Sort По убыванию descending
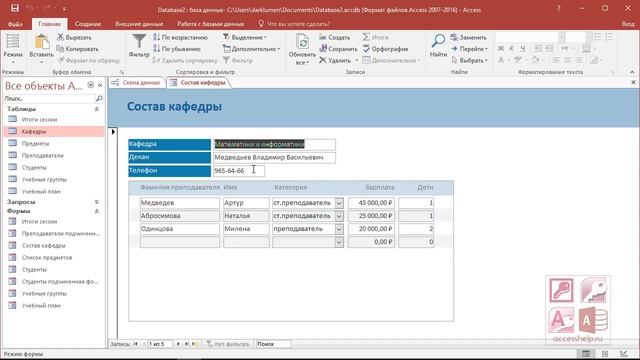The image size is (640, 360). pos(177,49)
